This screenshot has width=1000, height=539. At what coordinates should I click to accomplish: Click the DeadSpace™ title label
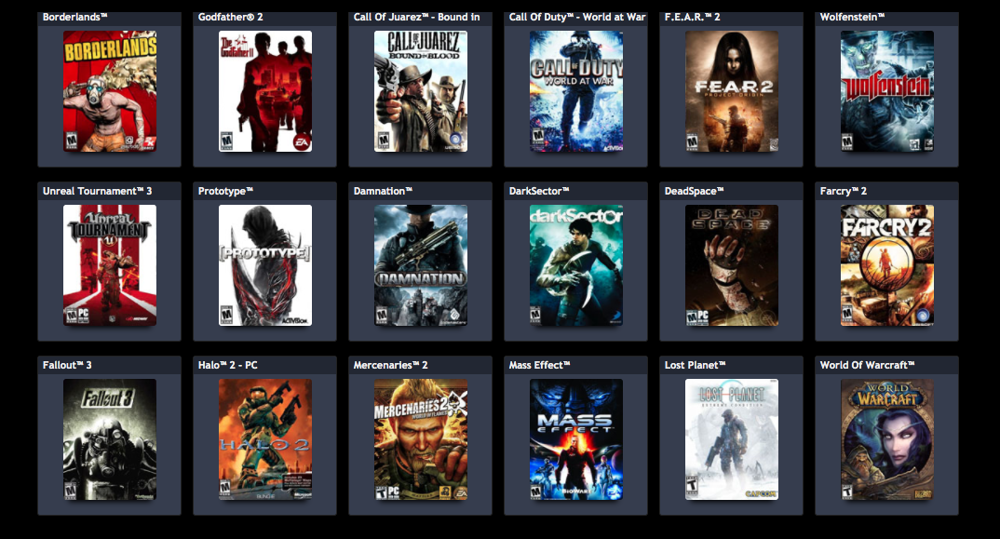(x=694, y=191)
